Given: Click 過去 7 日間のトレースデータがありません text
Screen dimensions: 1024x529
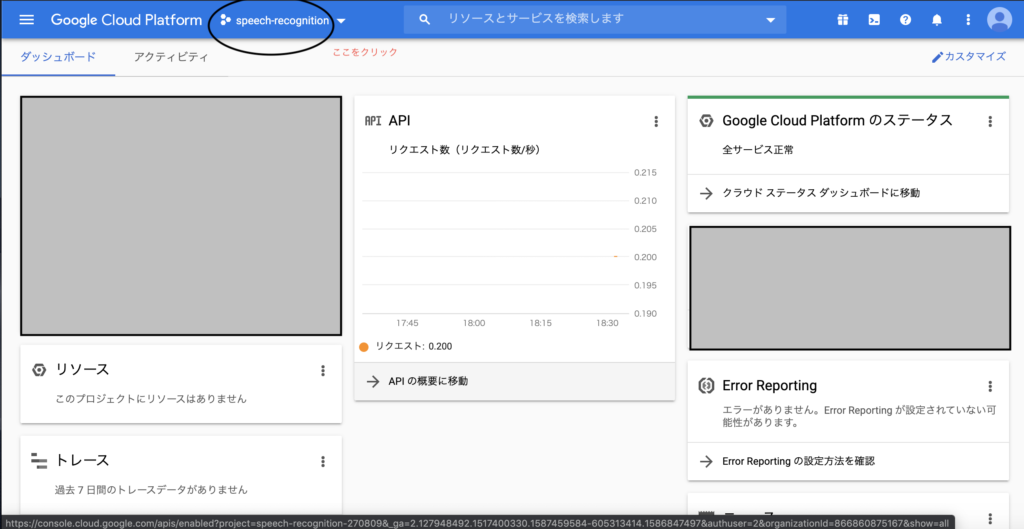Looking at the screenshot, I should 152,489.
